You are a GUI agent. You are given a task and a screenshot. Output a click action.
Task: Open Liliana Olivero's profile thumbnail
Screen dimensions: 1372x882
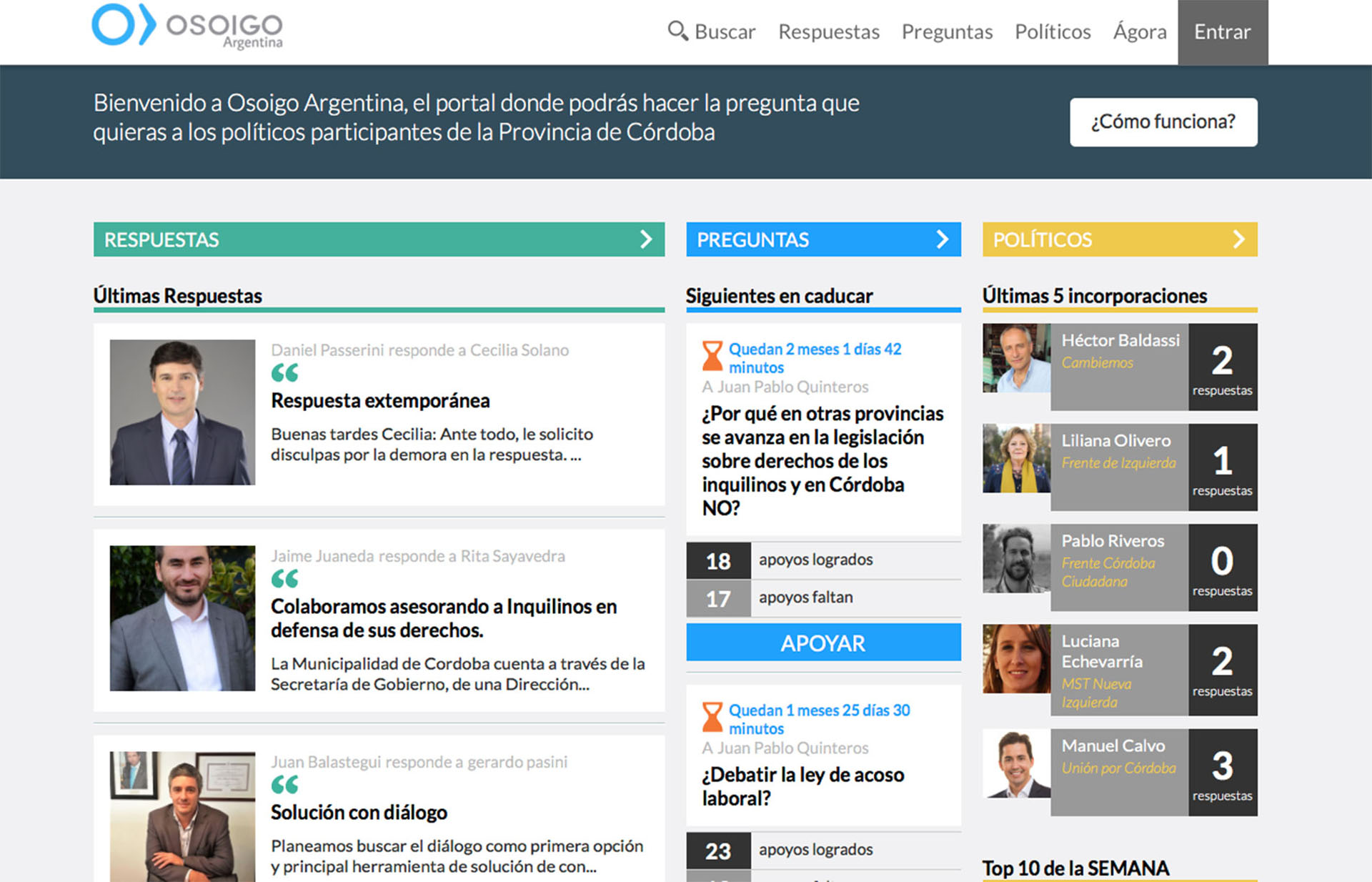(1016, 458)
